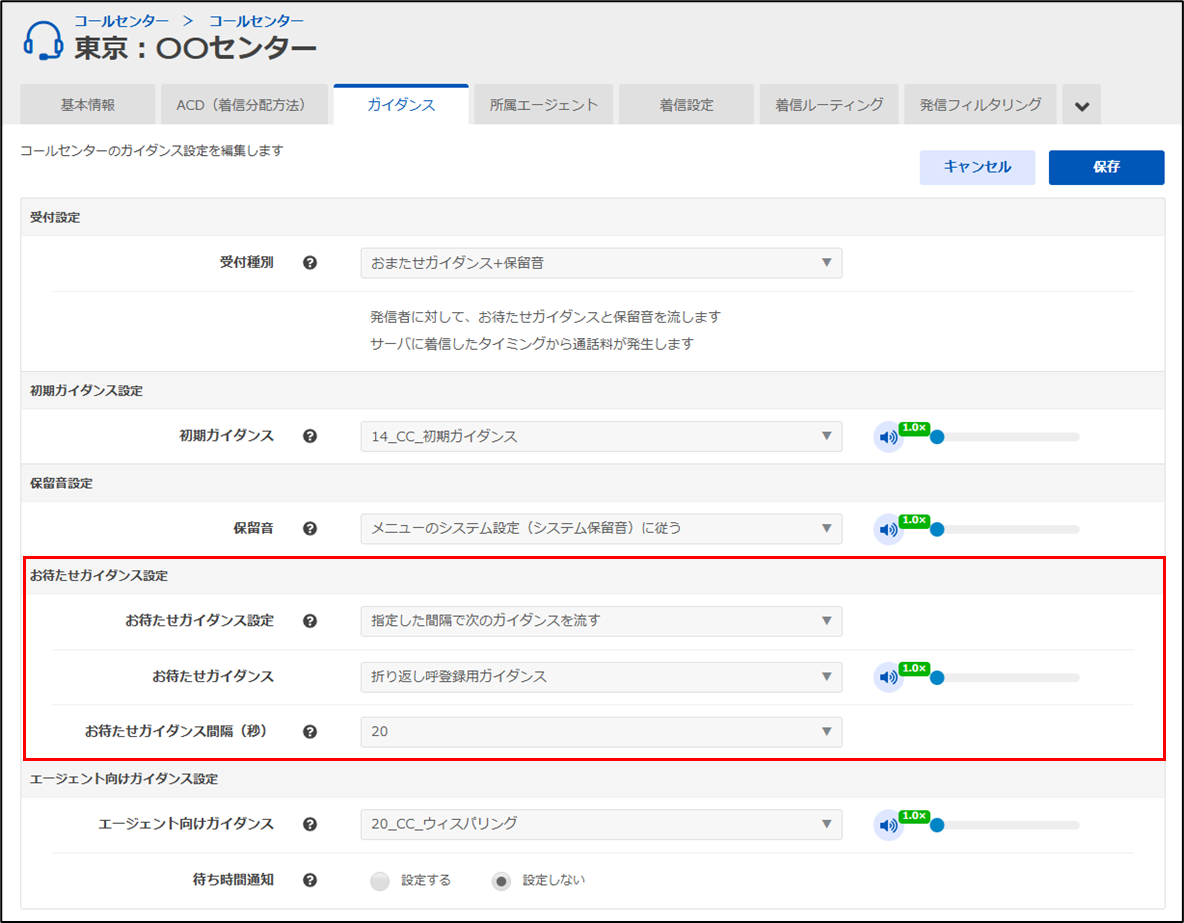This screenshot has width=1184, height=923.
Task: Play the エージェント向けガイダンス speaker icon
Action: [887, 825]
